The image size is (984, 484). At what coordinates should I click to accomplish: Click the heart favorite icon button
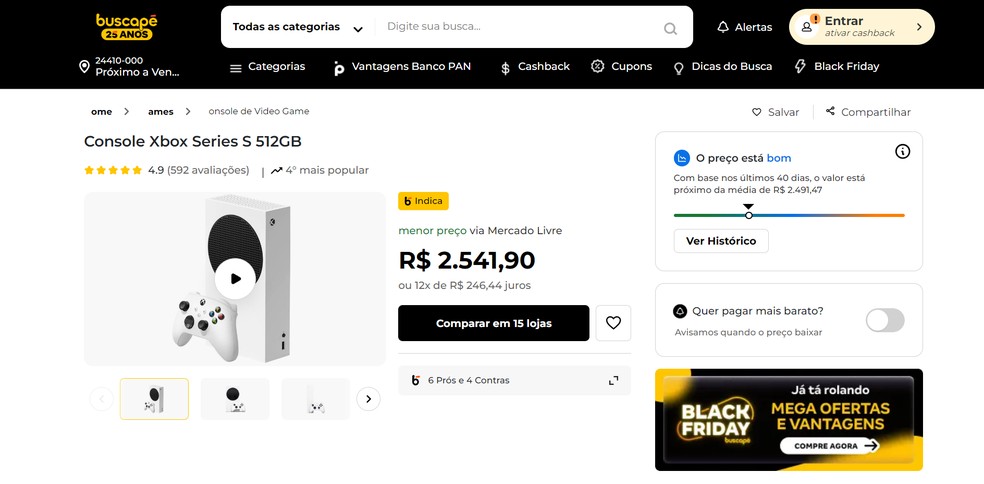point(613,323)
